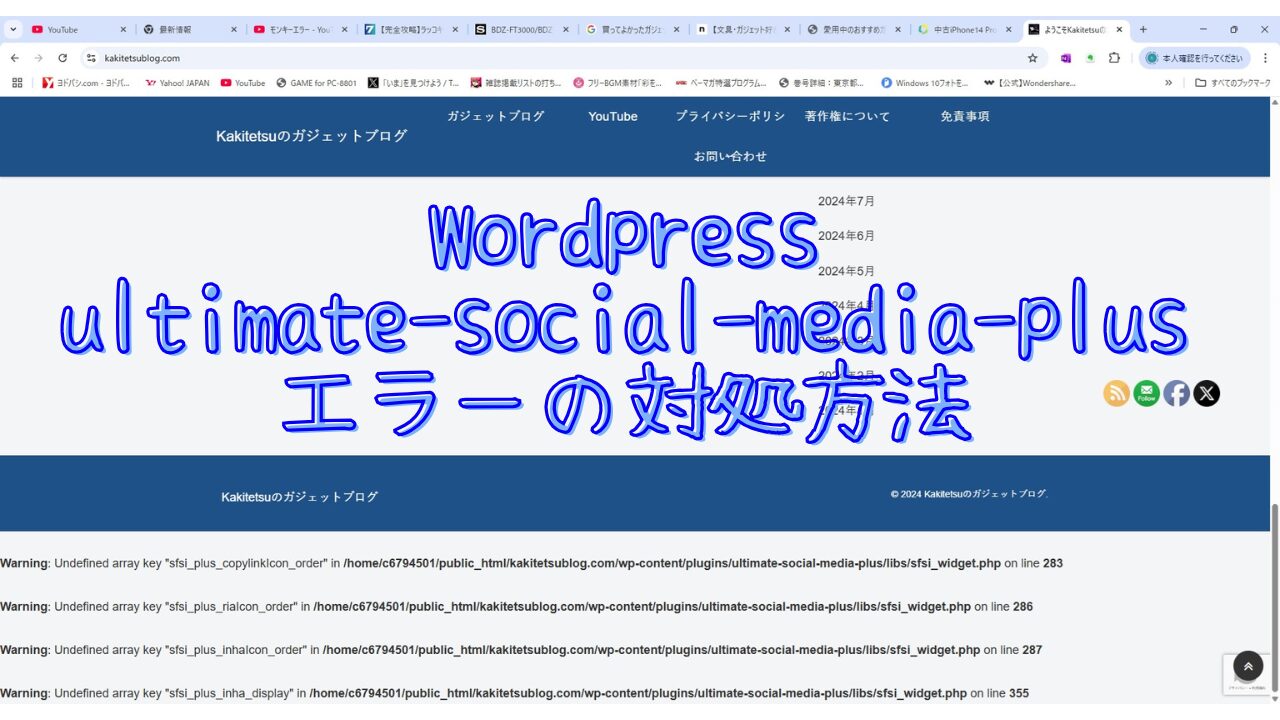Open the 【公式】Wondershare bookmark
Image resolution: width=1280 pixels, height=720 pixels.
[1030, 83]
